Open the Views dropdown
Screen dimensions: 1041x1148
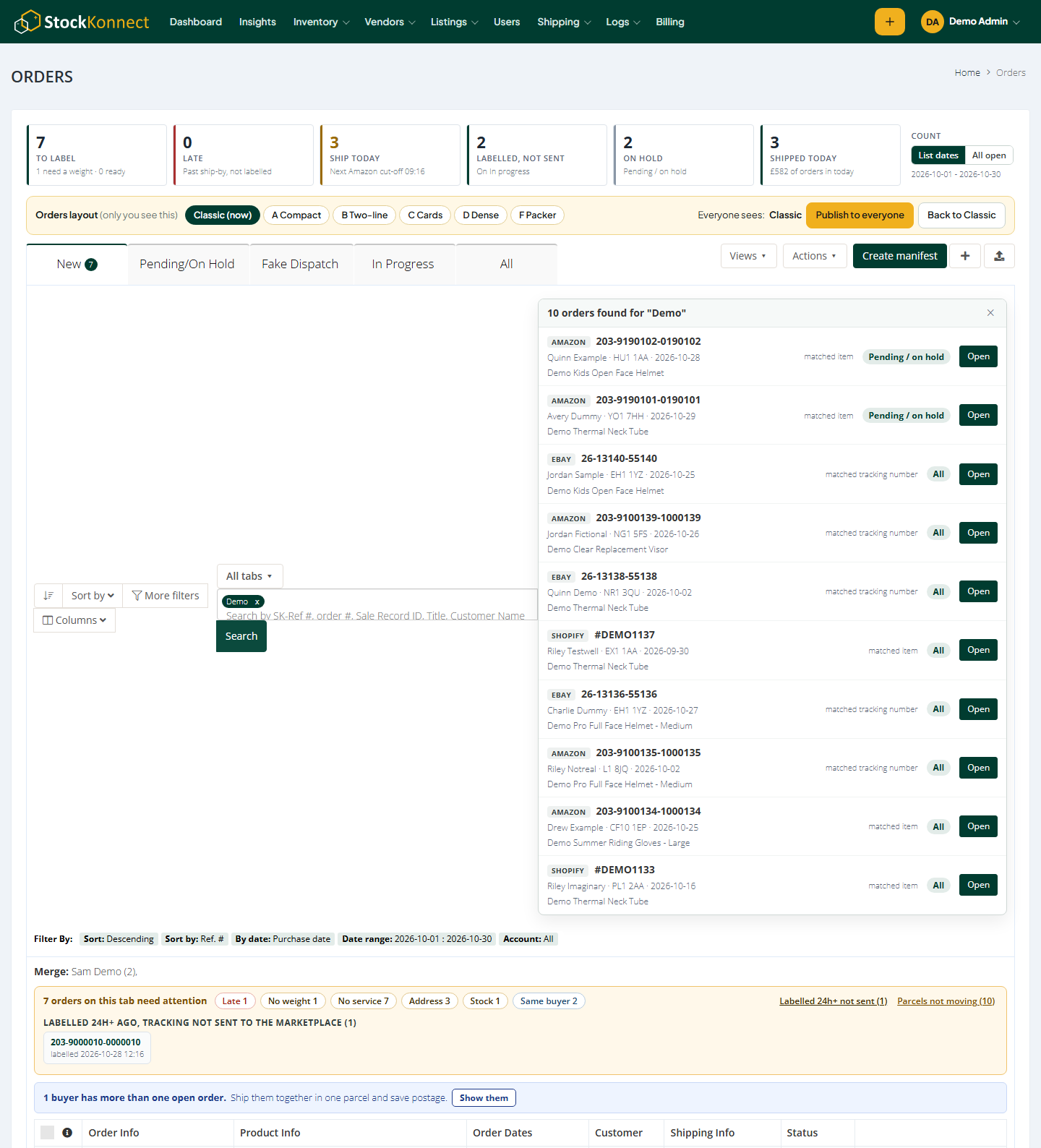[x=748, y=256]
